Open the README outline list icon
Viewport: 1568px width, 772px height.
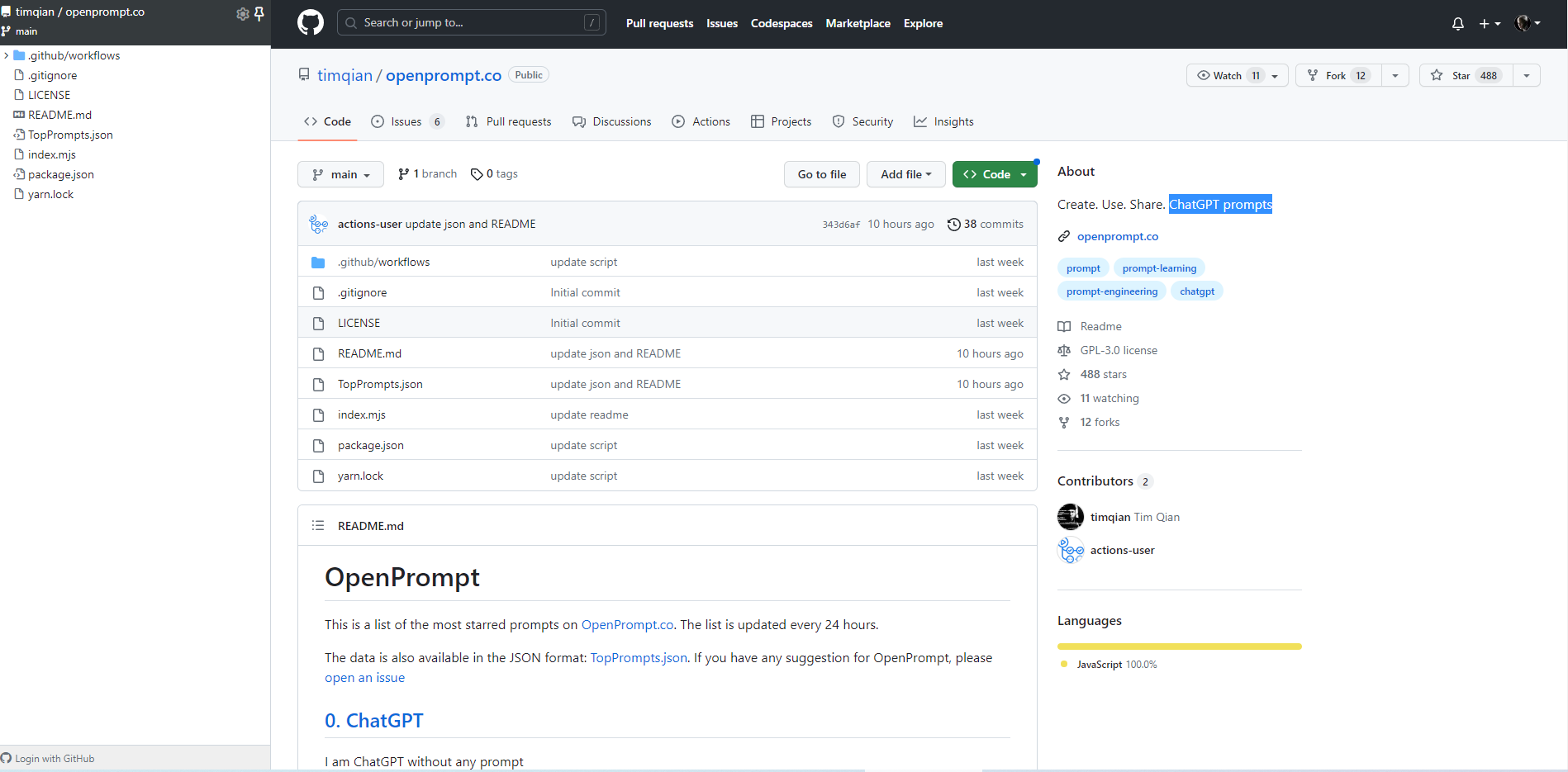pos(318,525)
